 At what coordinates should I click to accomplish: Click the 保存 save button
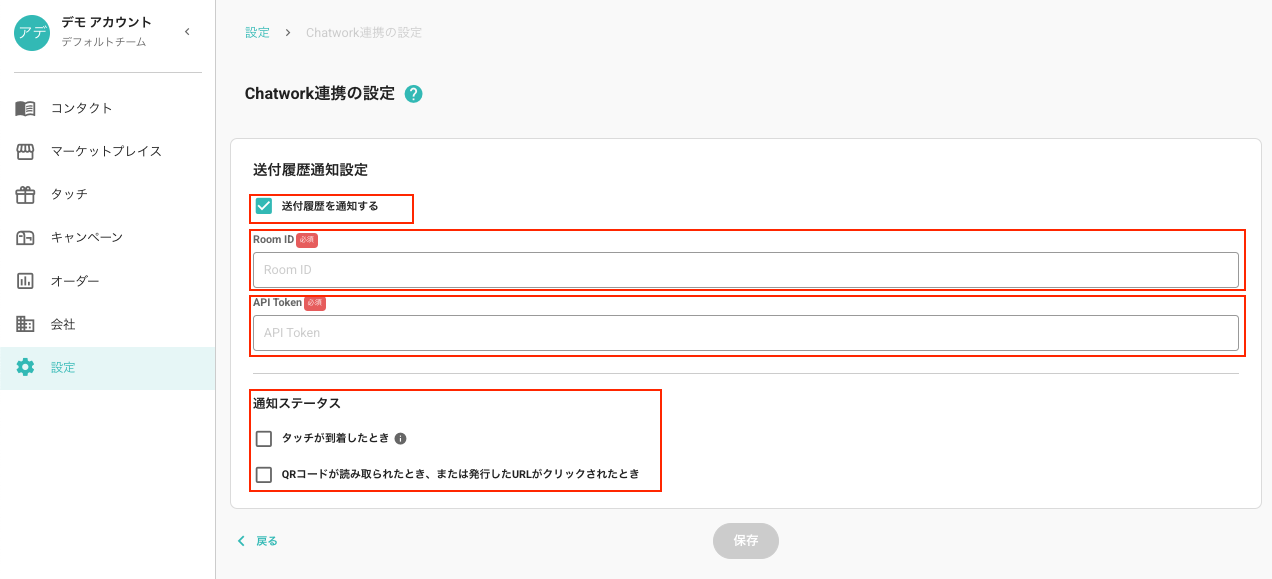pyautogui.click(x=746, y=541)
